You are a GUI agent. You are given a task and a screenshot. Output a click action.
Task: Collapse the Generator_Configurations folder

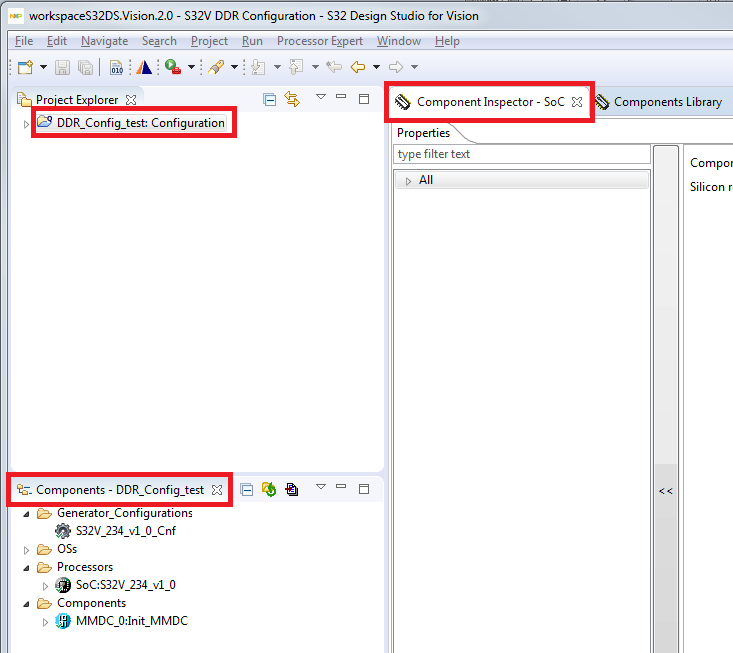click(27, 514)
